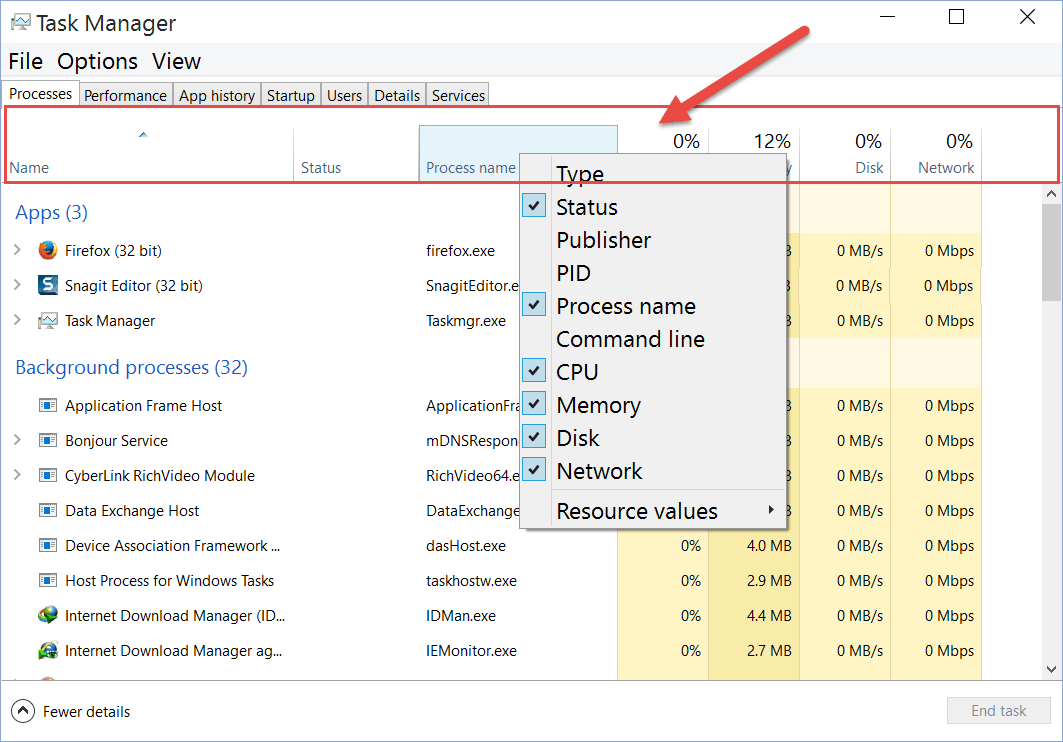This screenshot has height=742, width=1063.
Task: Click the Task Manager icon in the title bar
Action: coord(21,21)
